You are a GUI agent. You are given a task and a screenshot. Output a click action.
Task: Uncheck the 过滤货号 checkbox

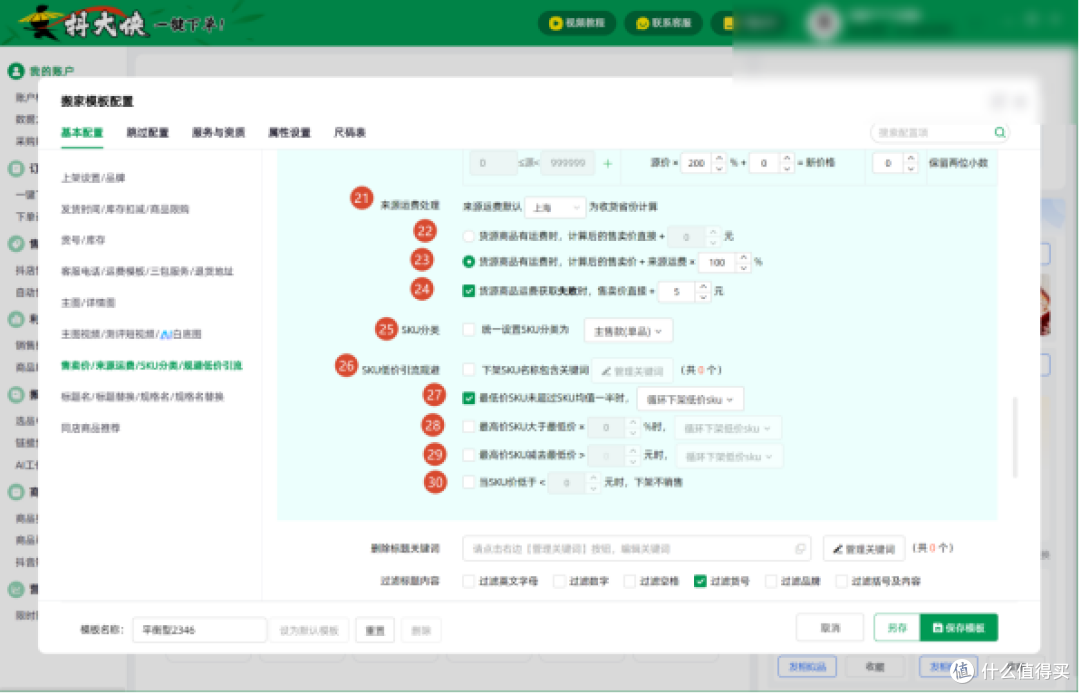click(700, 581)
